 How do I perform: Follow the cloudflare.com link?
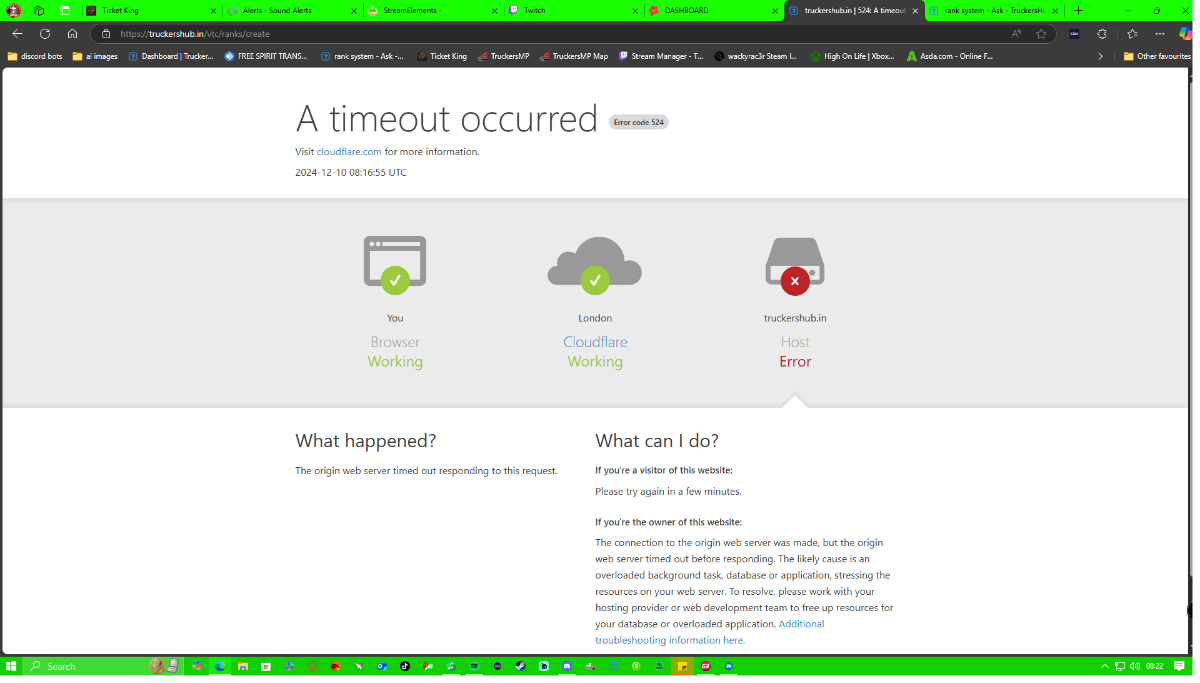click(349, 152)
